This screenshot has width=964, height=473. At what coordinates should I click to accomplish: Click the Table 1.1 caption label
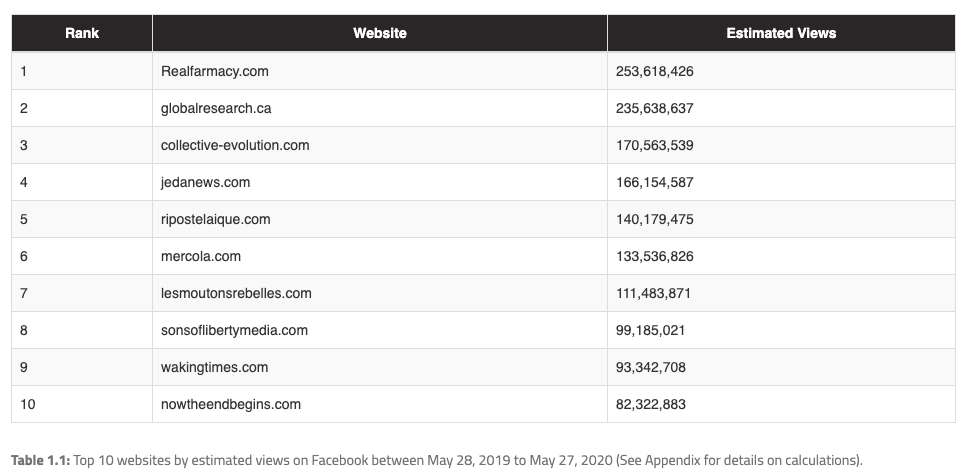coord(41,459)
